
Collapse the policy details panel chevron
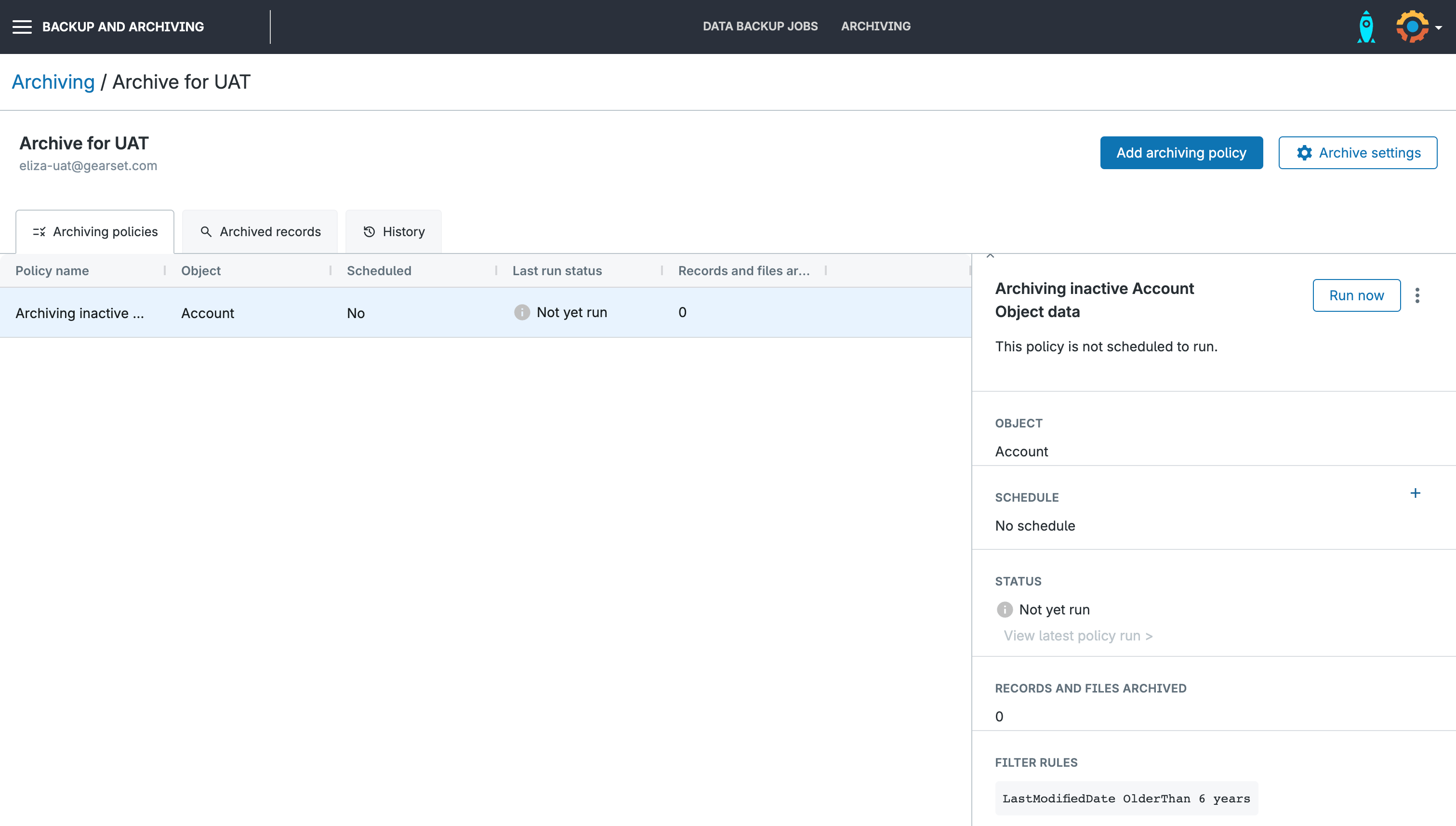click(x=990, y=256)
